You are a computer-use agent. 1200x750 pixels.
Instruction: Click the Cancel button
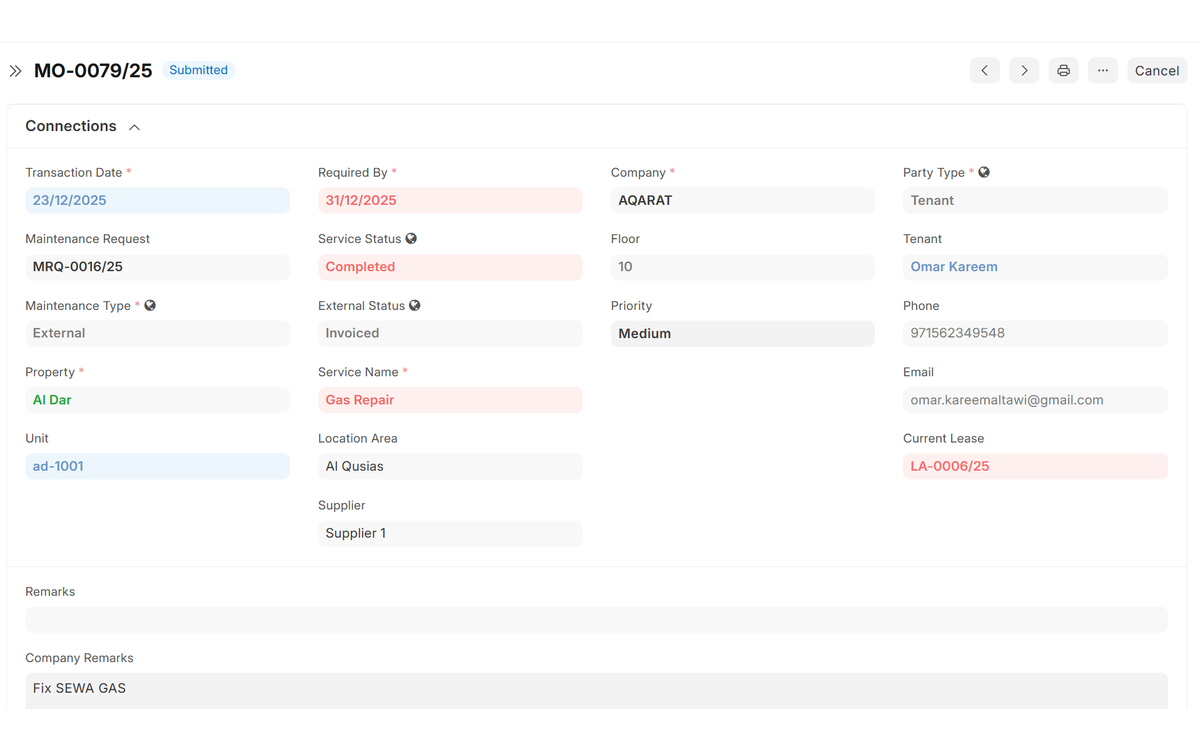(1157, 70)
